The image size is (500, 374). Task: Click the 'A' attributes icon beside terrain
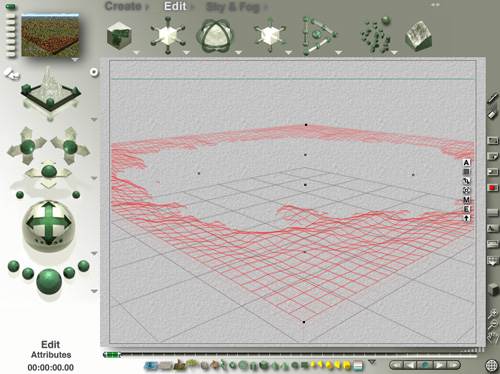point(466,163)
